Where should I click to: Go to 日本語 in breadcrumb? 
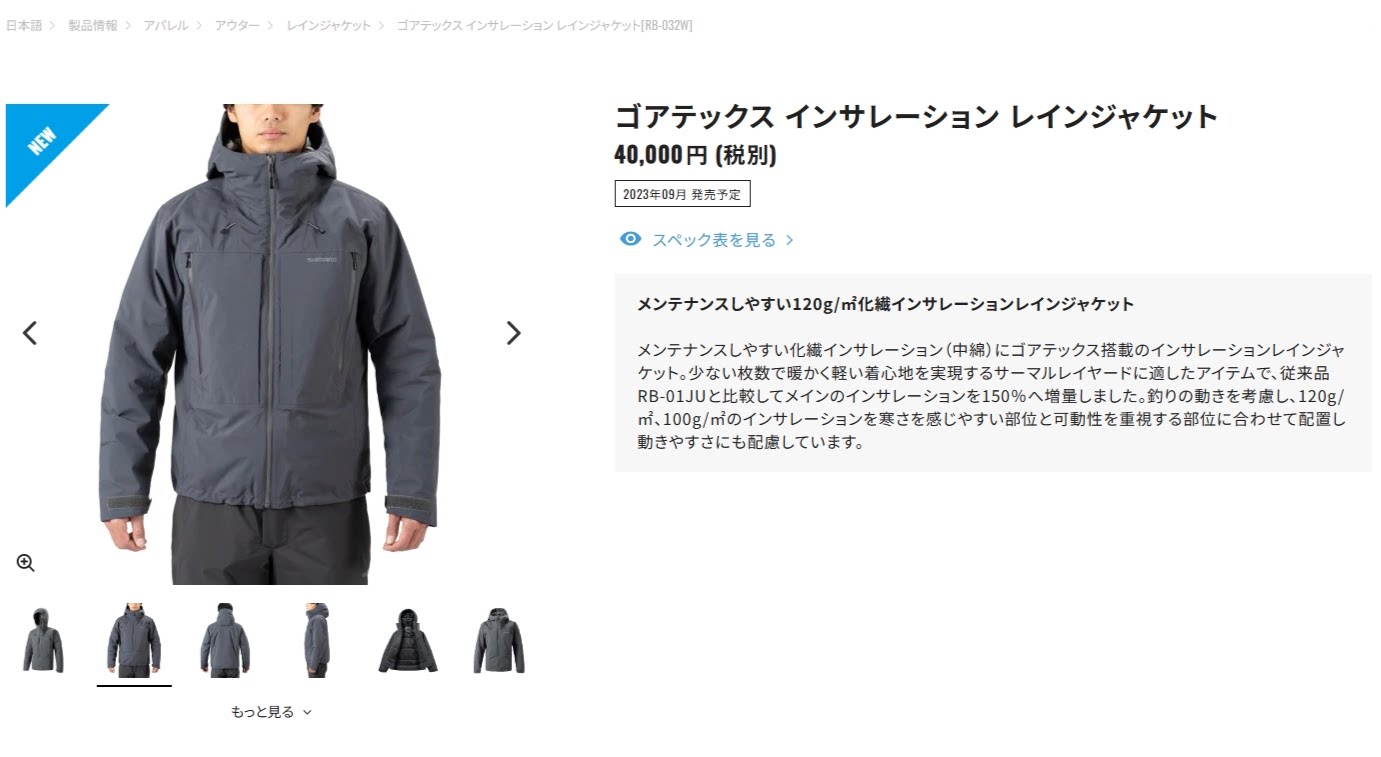coord(24,25)
